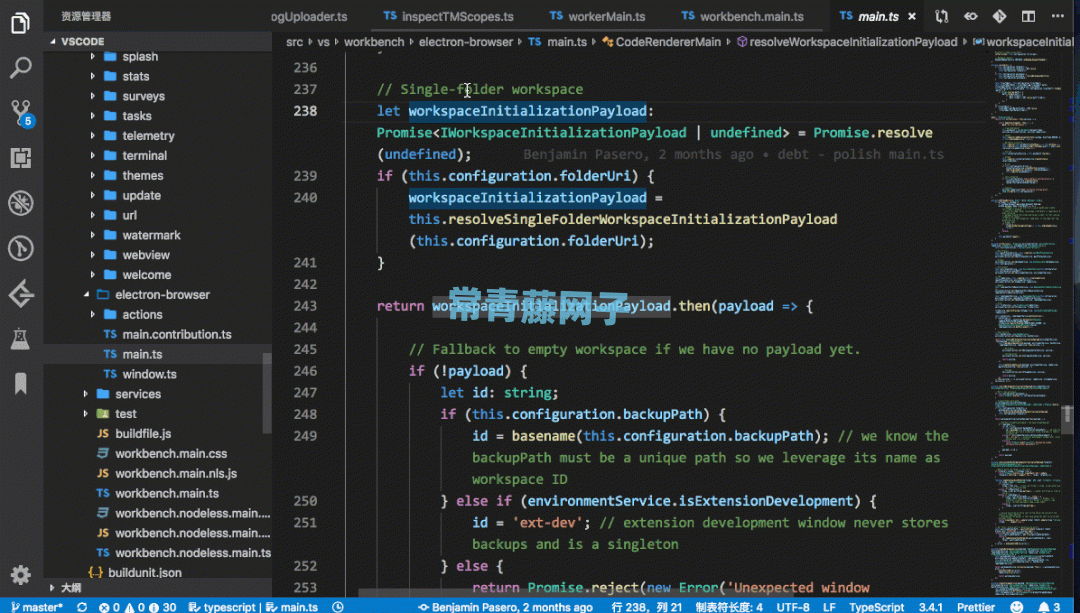This screenshot has height=613, width=1080.
Task: Open the Extensions view in activity bar
Action: (21, 158)
